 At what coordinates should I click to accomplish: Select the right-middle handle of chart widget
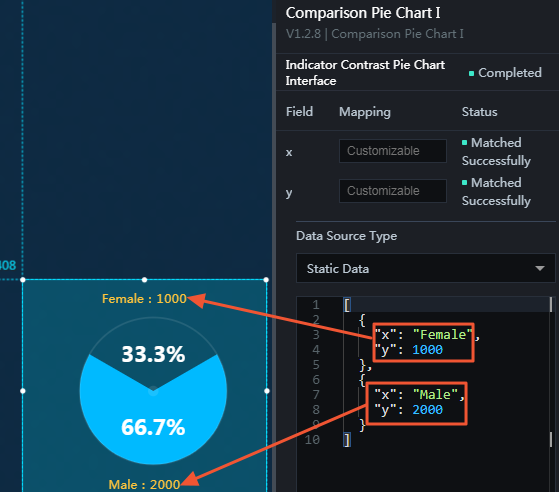[267, 391]
